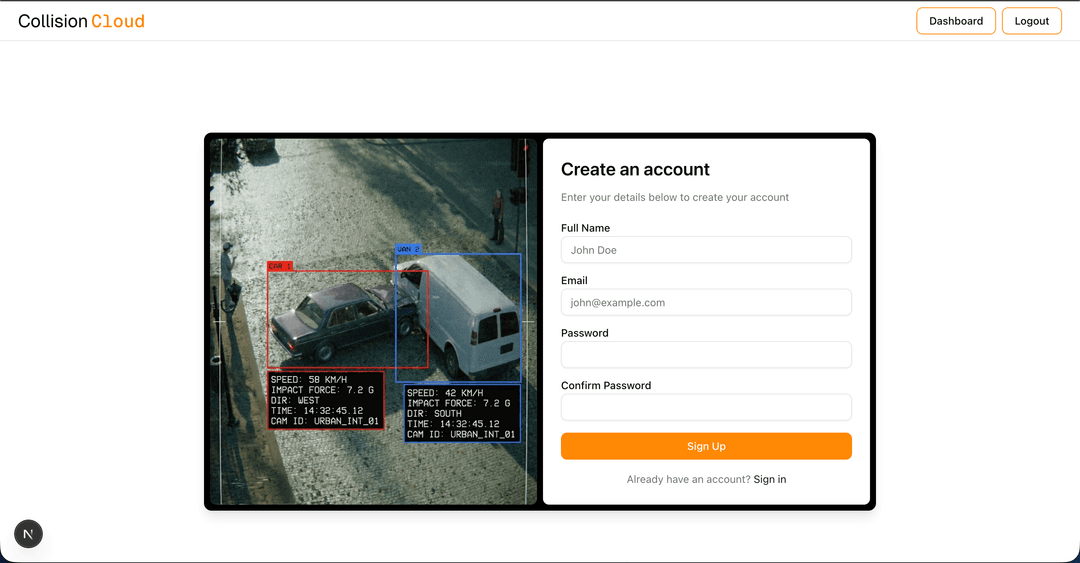This screenshot has height=563, width=1080.
Task: Open the Dashboard page
Action: pos(955,21)
